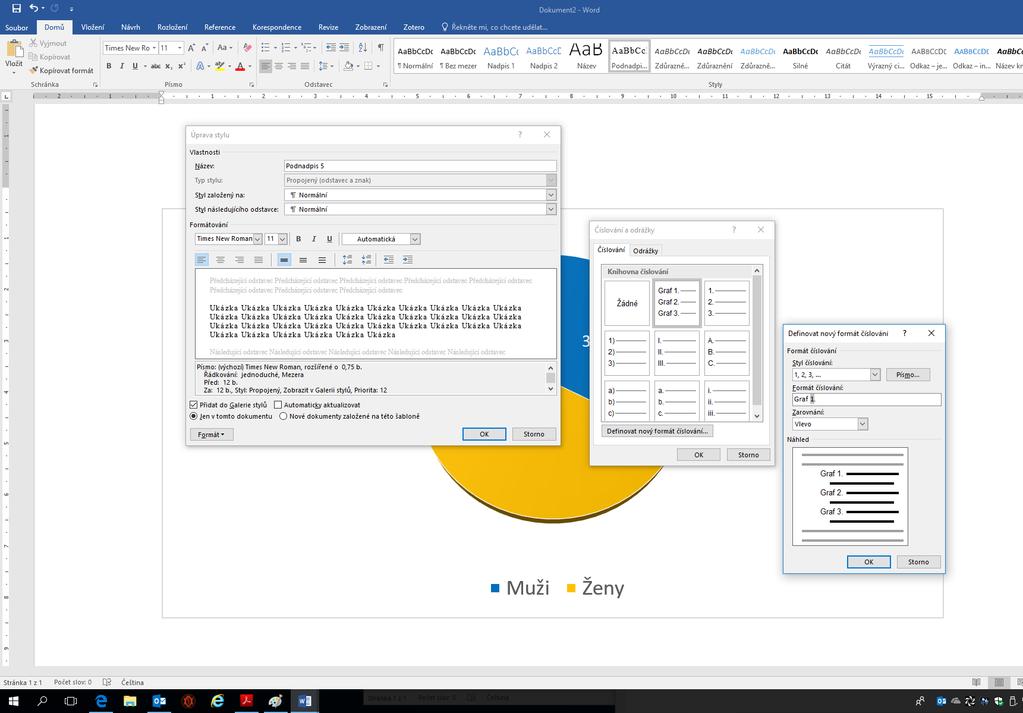Image resolution: width=1023 pixels, height=713 pixels.
Task: Open font name dropdown in style dialog
Action: pyautogui.click(x=258, y=239)
